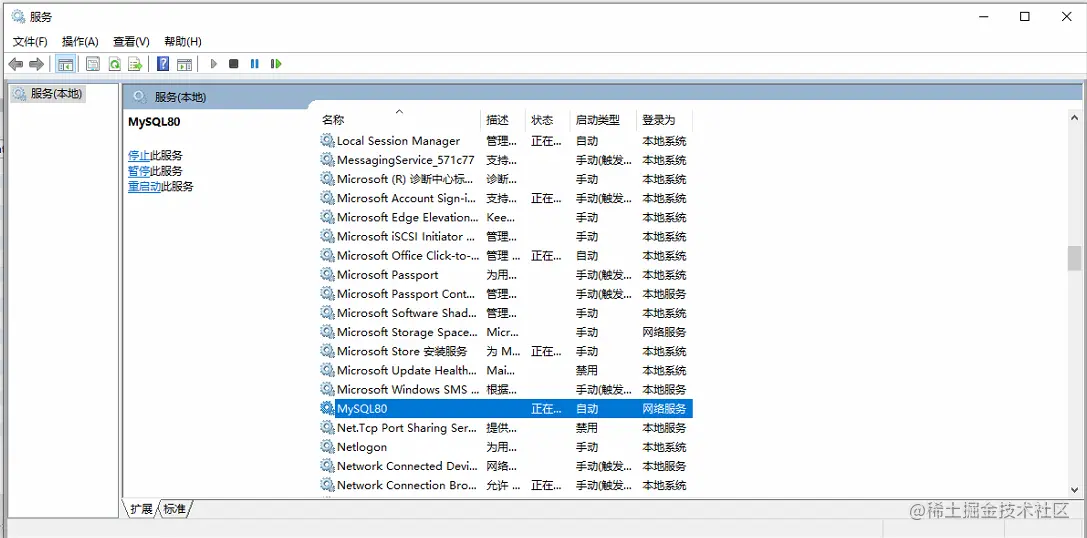This screenshot has width=1087, height=538.
Task: Click the scrollbar's down arrow
Action: [x=1074, y=489]
